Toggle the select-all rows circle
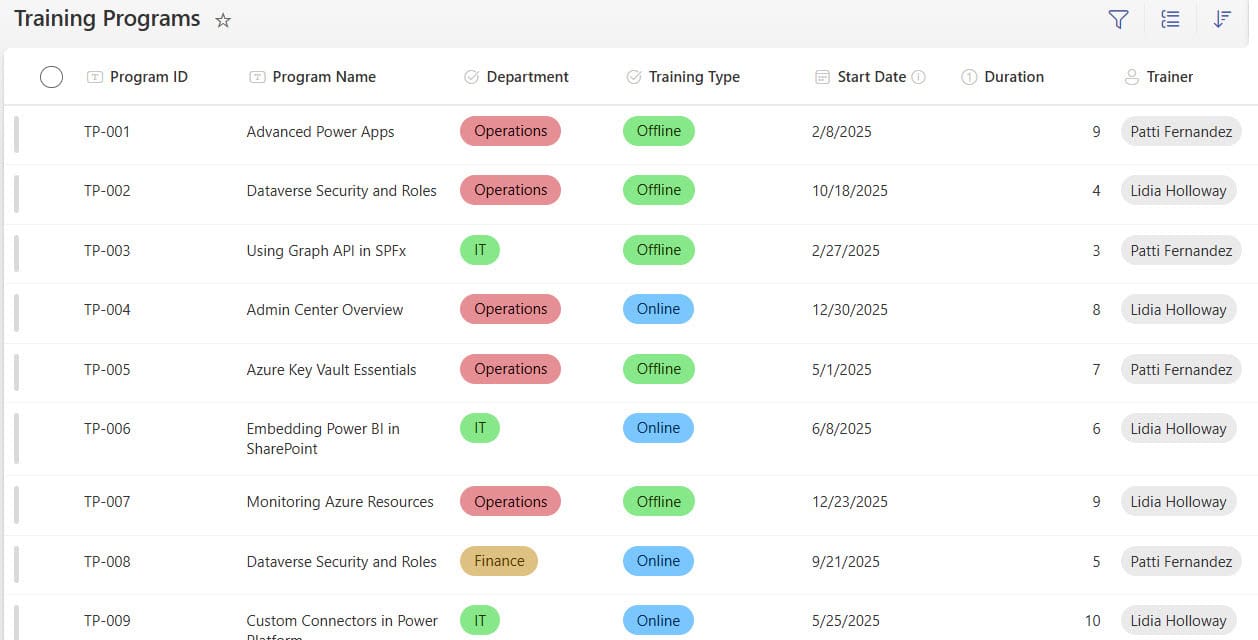The height and width of the screenshot is (640, 1258). (51, 77)
